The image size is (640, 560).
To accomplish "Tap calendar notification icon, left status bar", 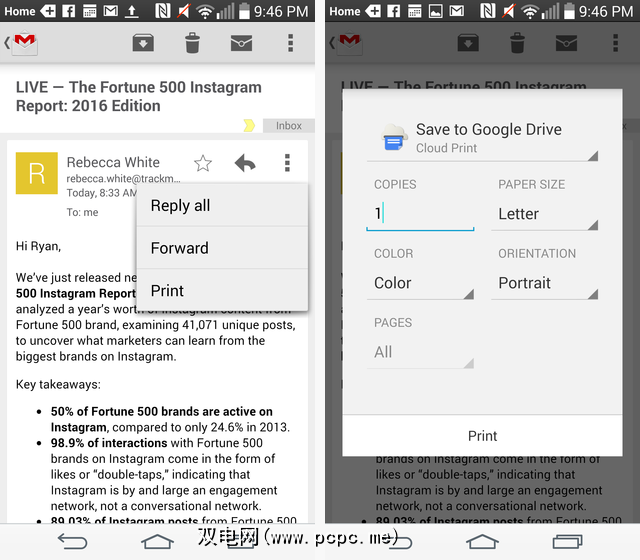I will click(89, 11).
